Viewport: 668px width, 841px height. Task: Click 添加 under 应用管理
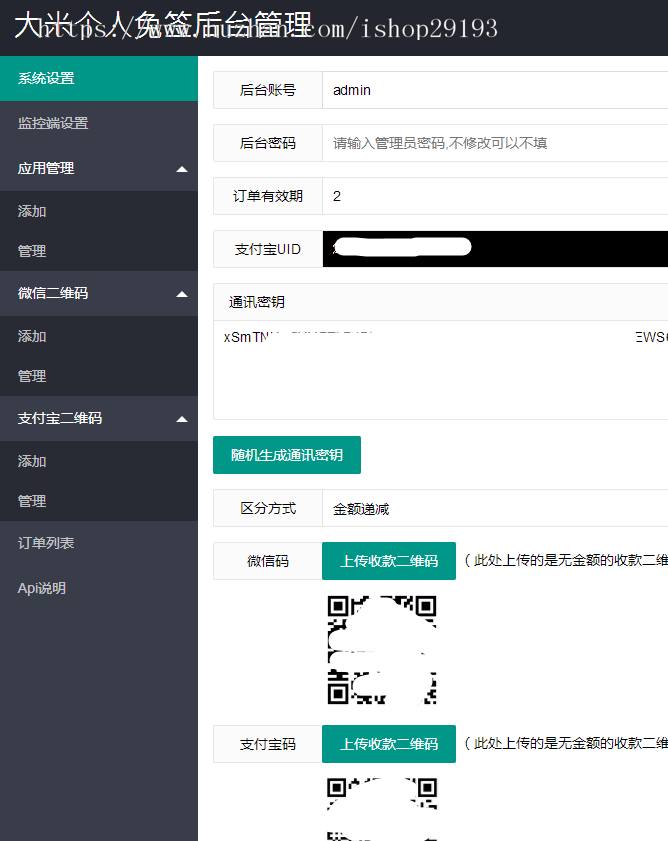pos(99,211)
